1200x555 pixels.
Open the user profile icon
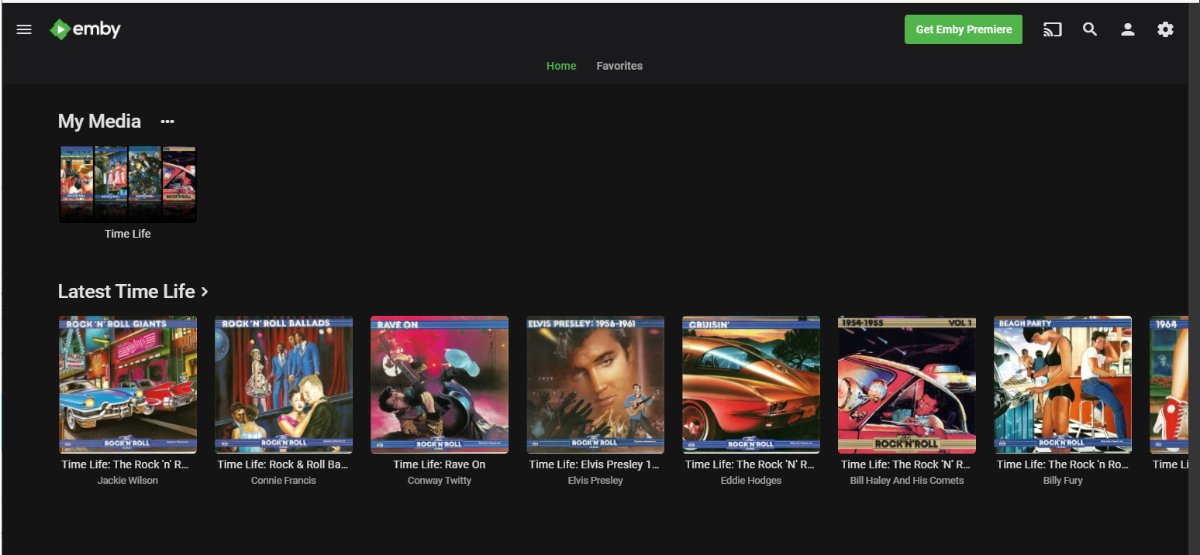coord(1128,29)
